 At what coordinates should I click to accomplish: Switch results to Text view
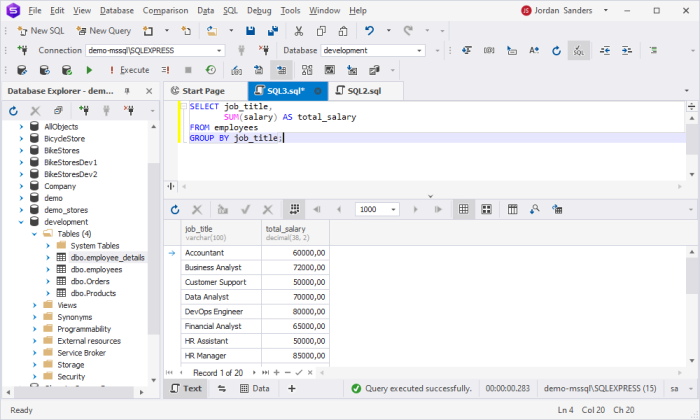tap(185, 388)
